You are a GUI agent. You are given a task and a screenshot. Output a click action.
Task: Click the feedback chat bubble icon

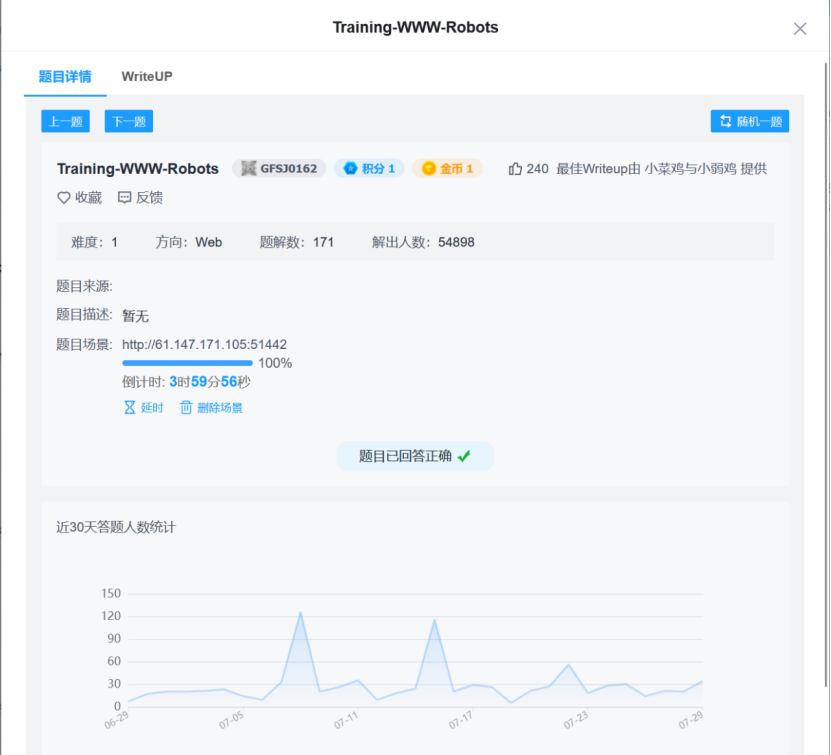125,198
